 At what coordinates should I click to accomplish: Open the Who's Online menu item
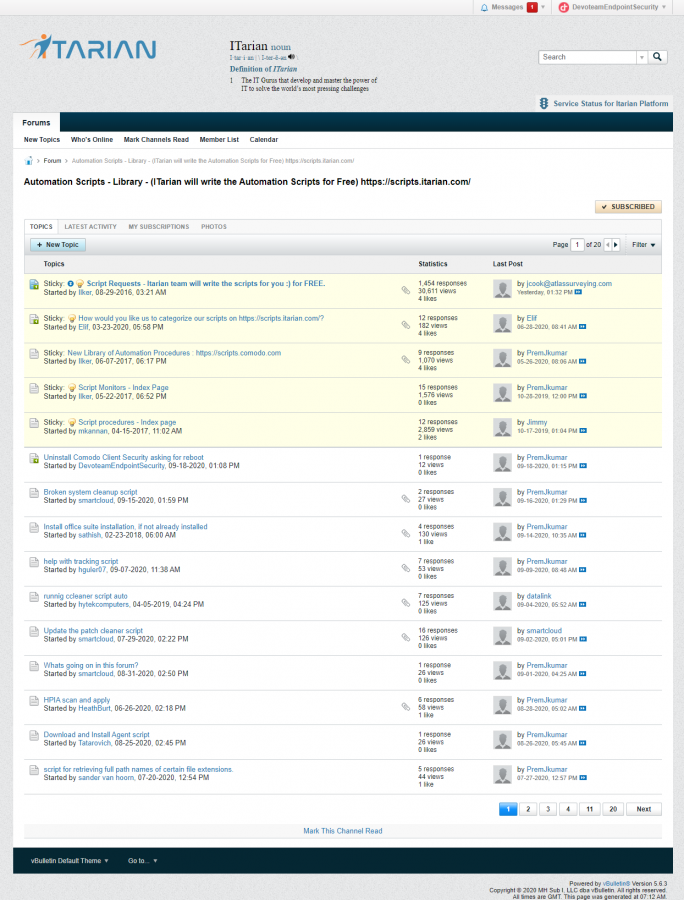point(92,139)
